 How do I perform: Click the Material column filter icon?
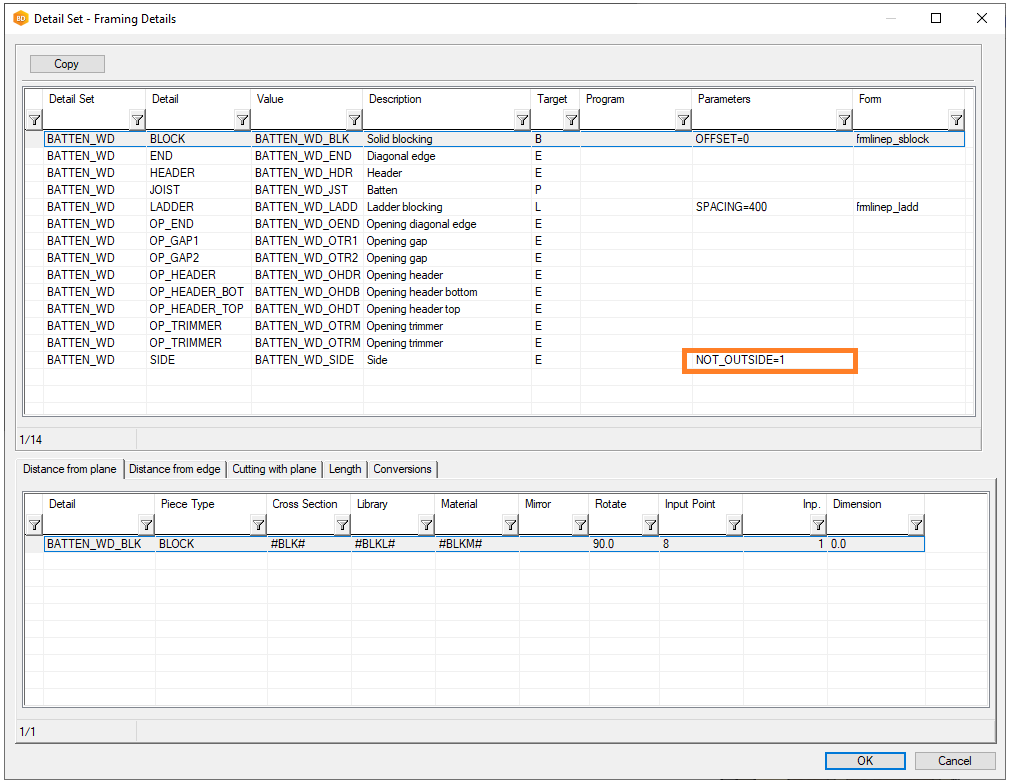tap(510, 525)
